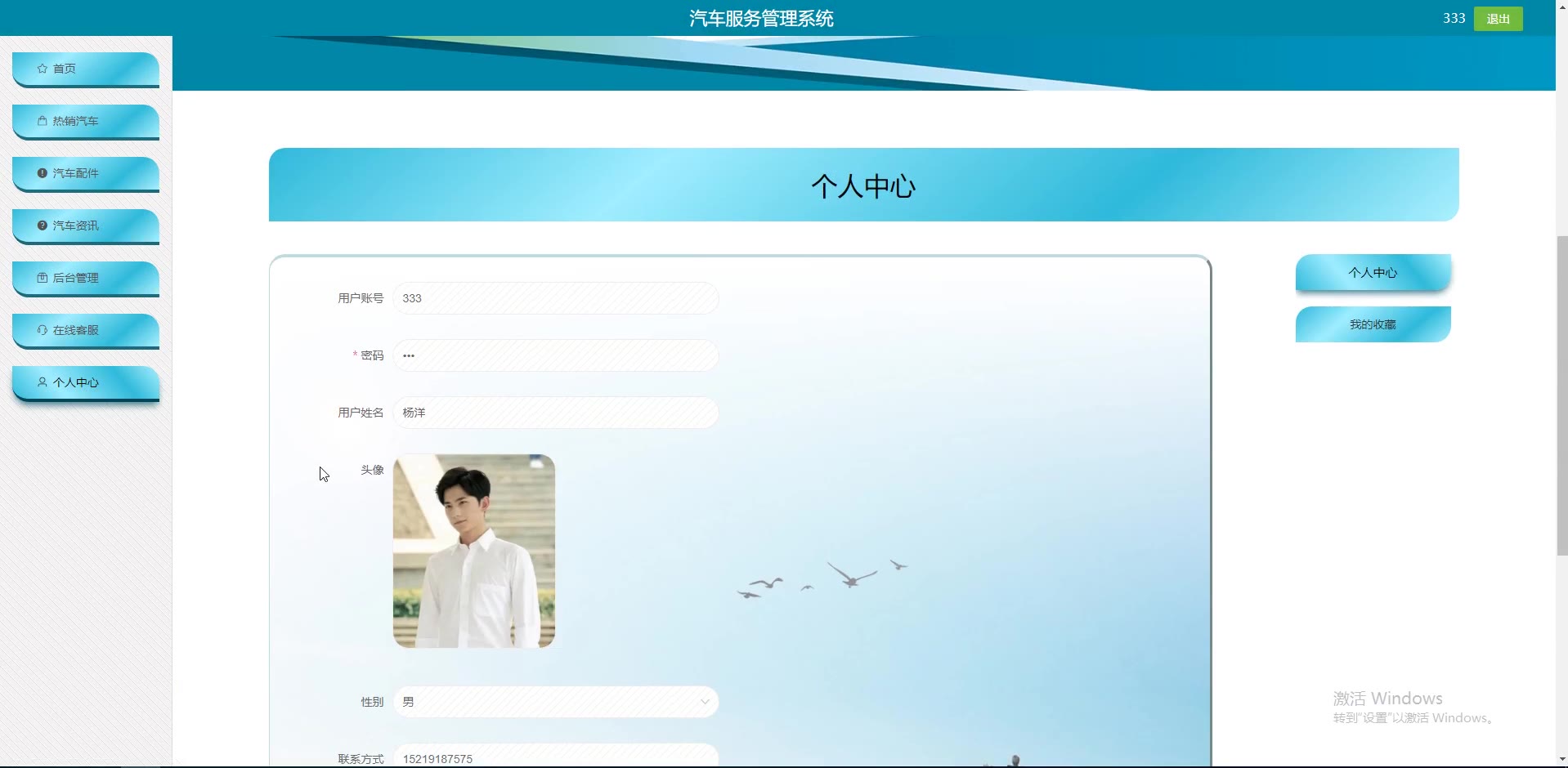Screen dimensions: 1568x768
Task: Click the user icon beside sidebar 个人中心
Action: [43, 382]
